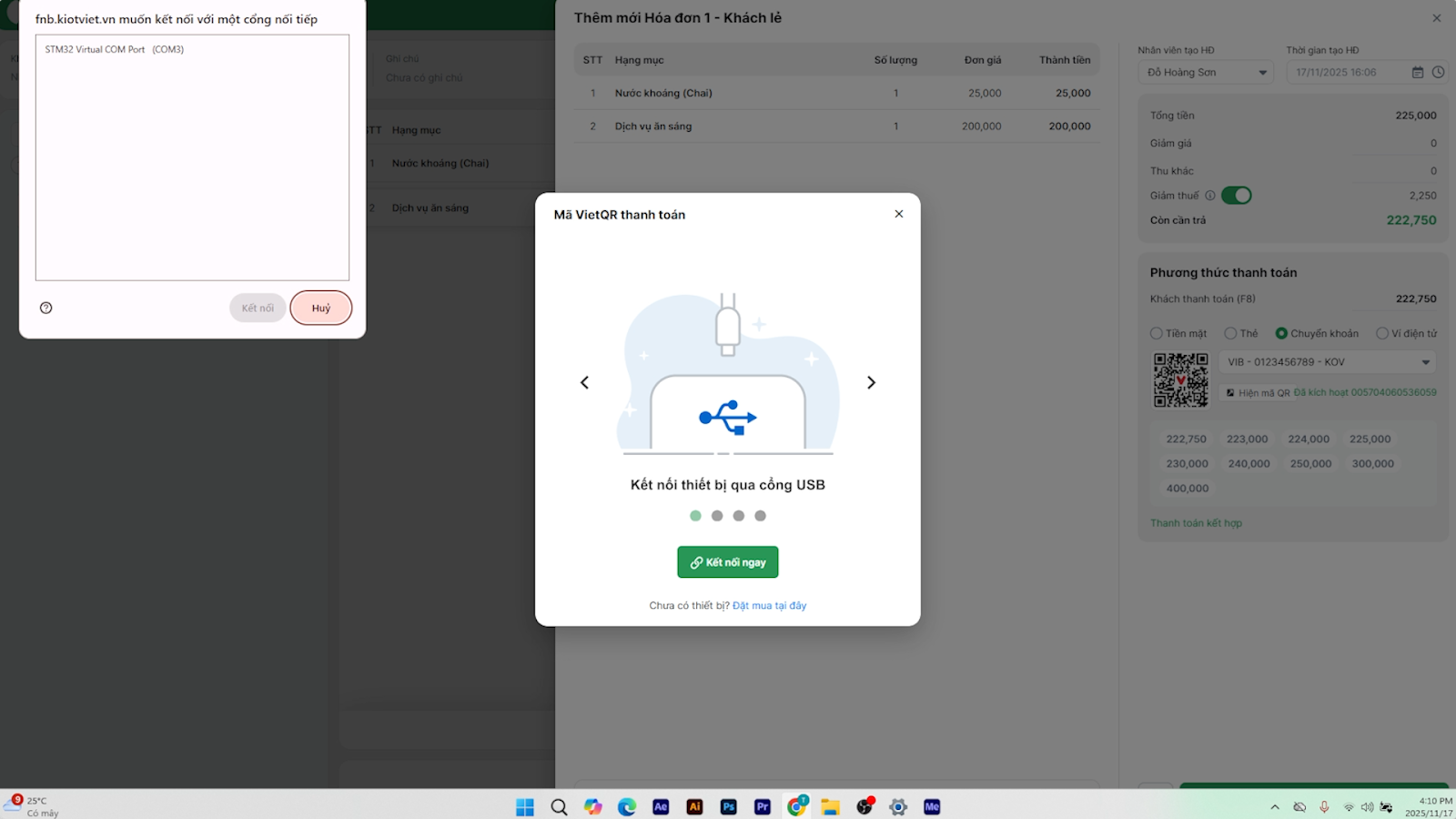Go to the previous slide in VietQR dialog
Screen dimensions: 1456x819
point(584,382)
